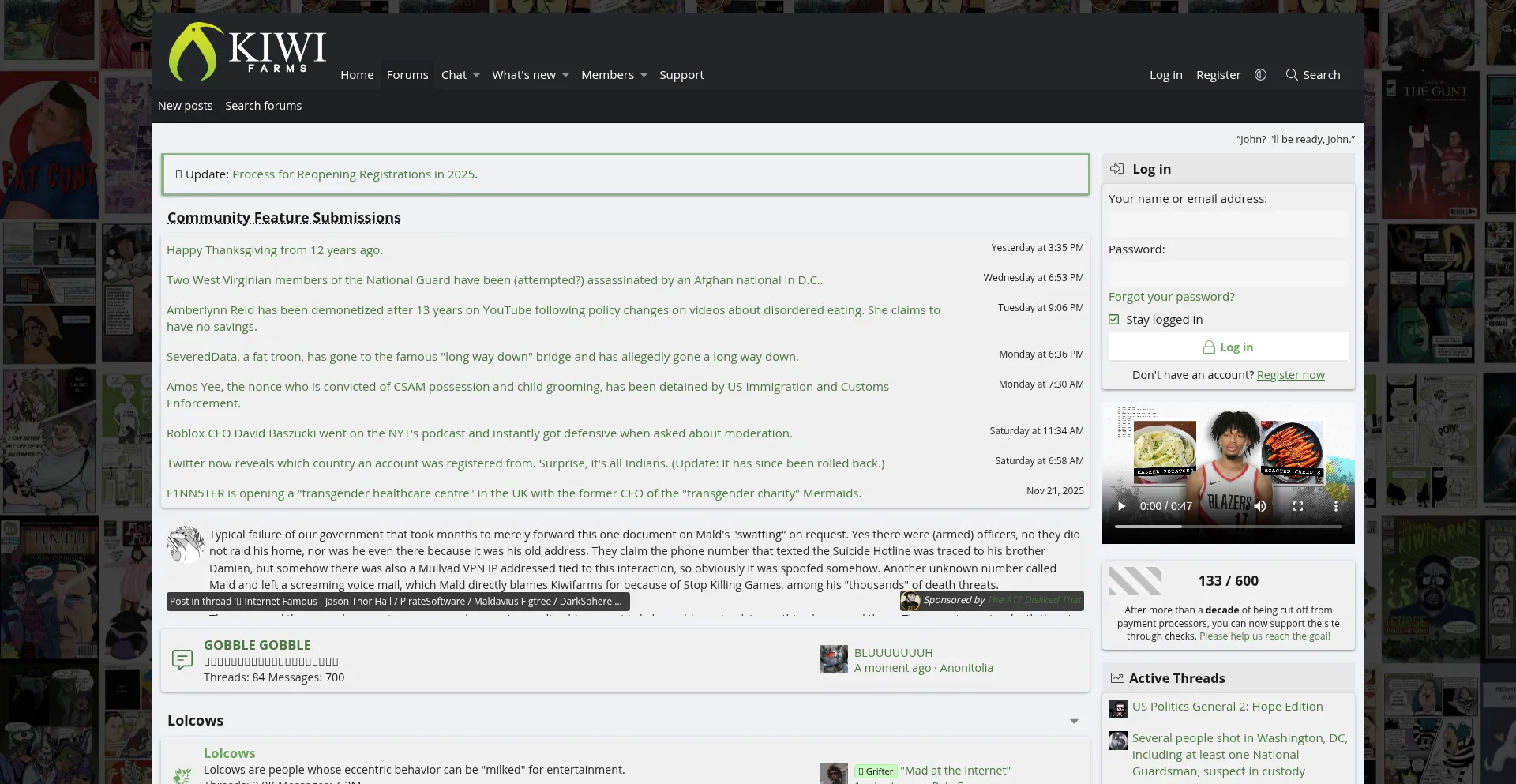Click the BLUUUUUUUH last-poster avatar
1516x784 pixels.
833,660
